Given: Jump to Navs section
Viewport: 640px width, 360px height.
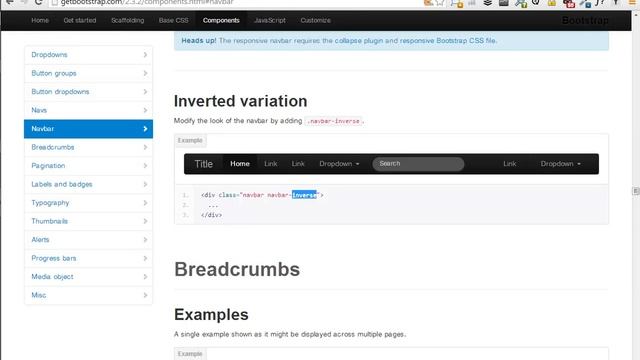Looking at the screenshot, I should 89,110.
